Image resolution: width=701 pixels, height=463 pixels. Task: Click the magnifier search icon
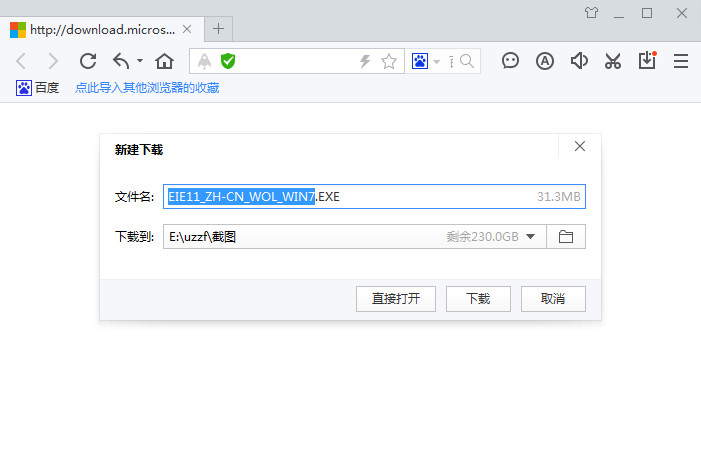pos(467,61)
